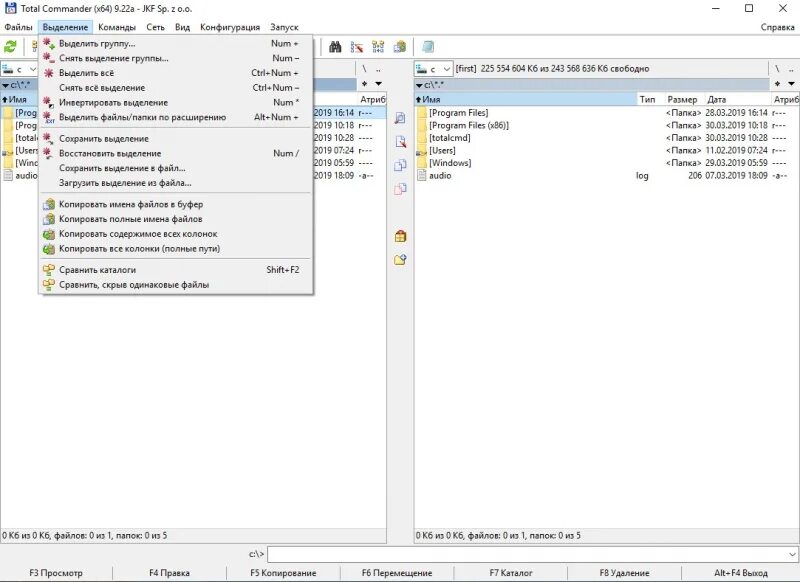The image size is (800, 582).
Task: Click the F5 Копирование button
Action: 283,573
